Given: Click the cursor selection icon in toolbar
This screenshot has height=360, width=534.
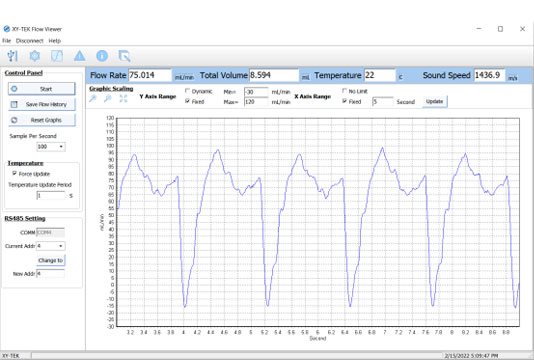Looking at the screenshot, I should click(x=124, y=56).
